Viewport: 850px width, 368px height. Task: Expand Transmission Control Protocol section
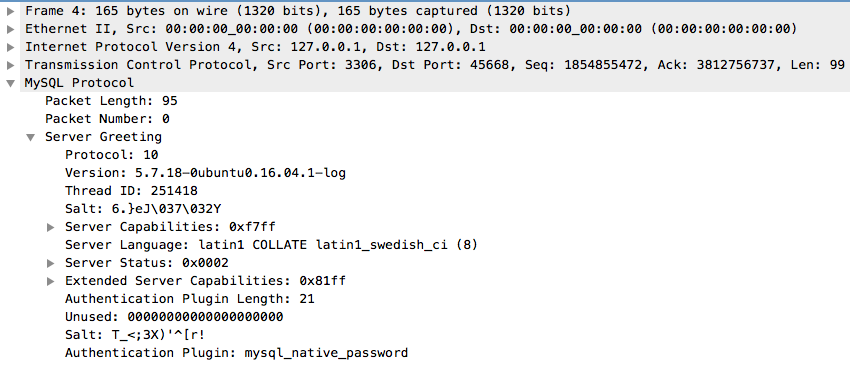tap(10, 65)
